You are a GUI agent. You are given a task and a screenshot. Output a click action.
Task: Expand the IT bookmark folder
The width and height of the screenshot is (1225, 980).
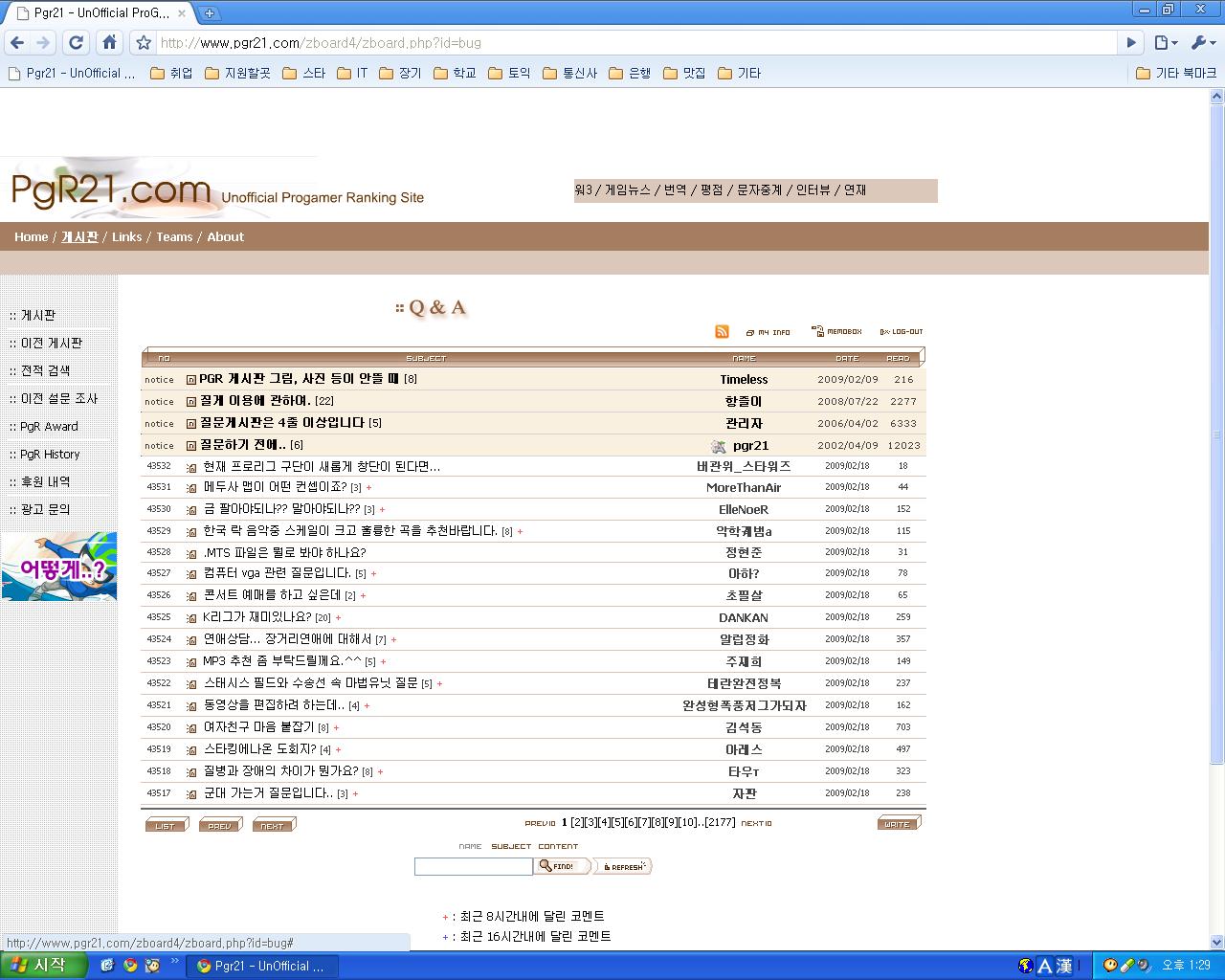tap(352, 73)
